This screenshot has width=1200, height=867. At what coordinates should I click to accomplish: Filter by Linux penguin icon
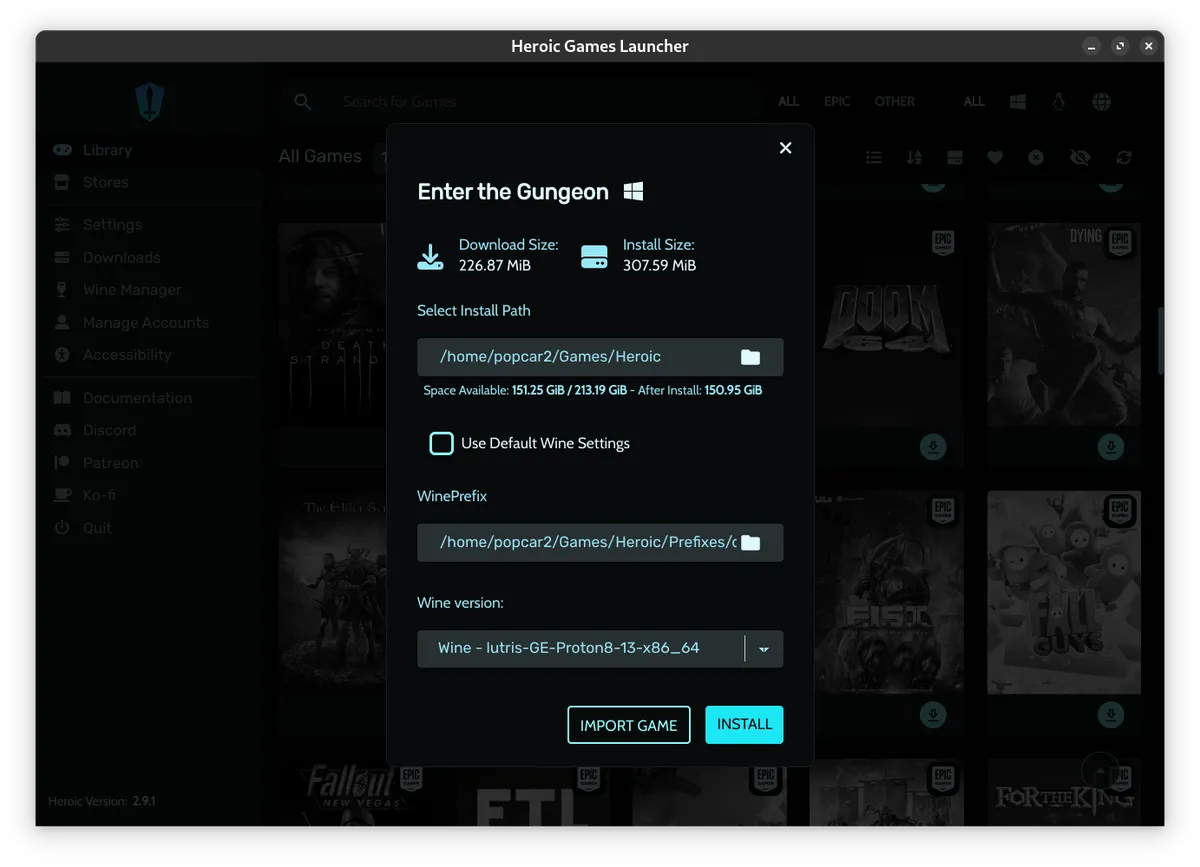pos(1059,102)
